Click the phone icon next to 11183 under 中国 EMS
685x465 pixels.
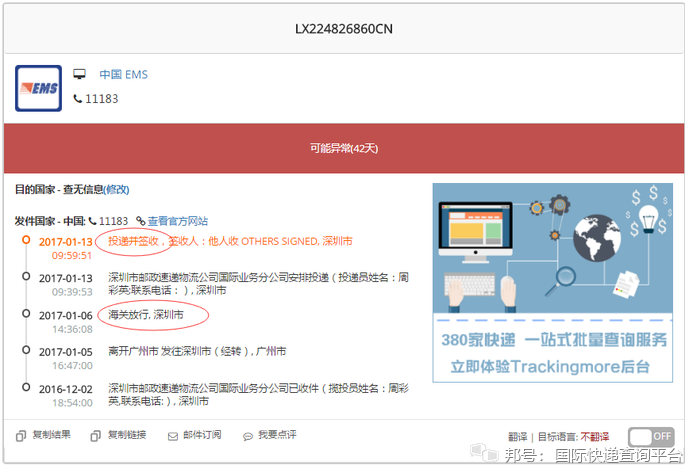pyautogui.click(x=79, y=99)
